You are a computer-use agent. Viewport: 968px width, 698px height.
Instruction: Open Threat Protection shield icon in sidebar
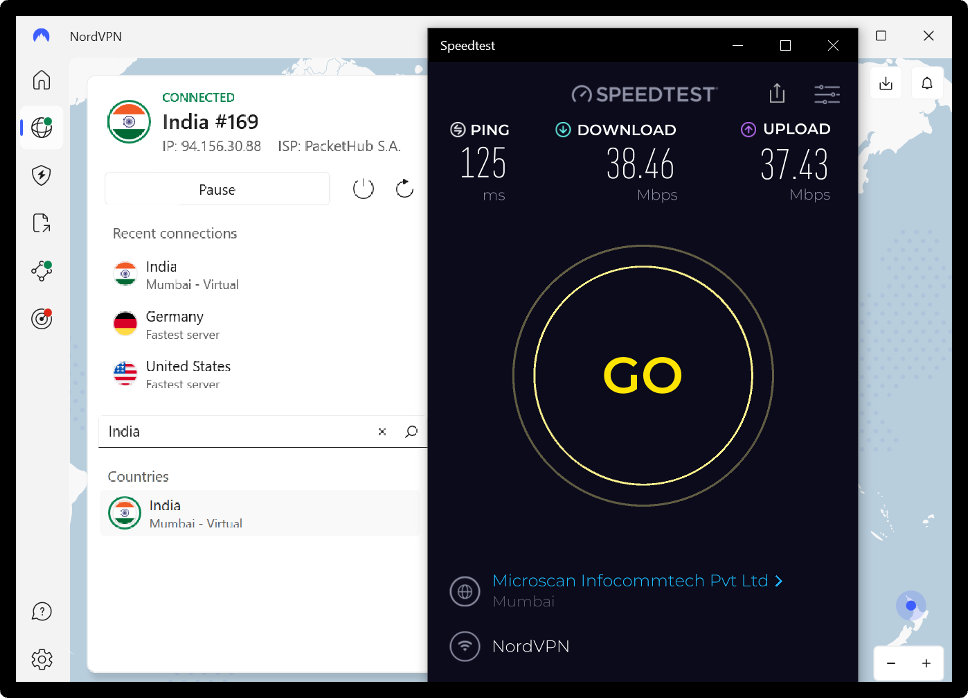[41, 175]
